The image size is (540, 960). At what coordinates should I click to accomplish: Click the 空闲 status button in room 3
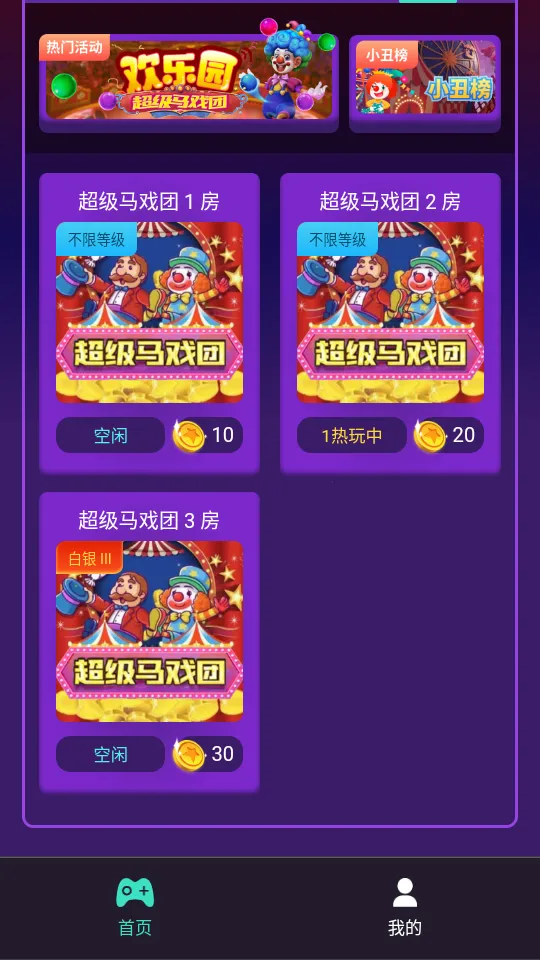110,754
